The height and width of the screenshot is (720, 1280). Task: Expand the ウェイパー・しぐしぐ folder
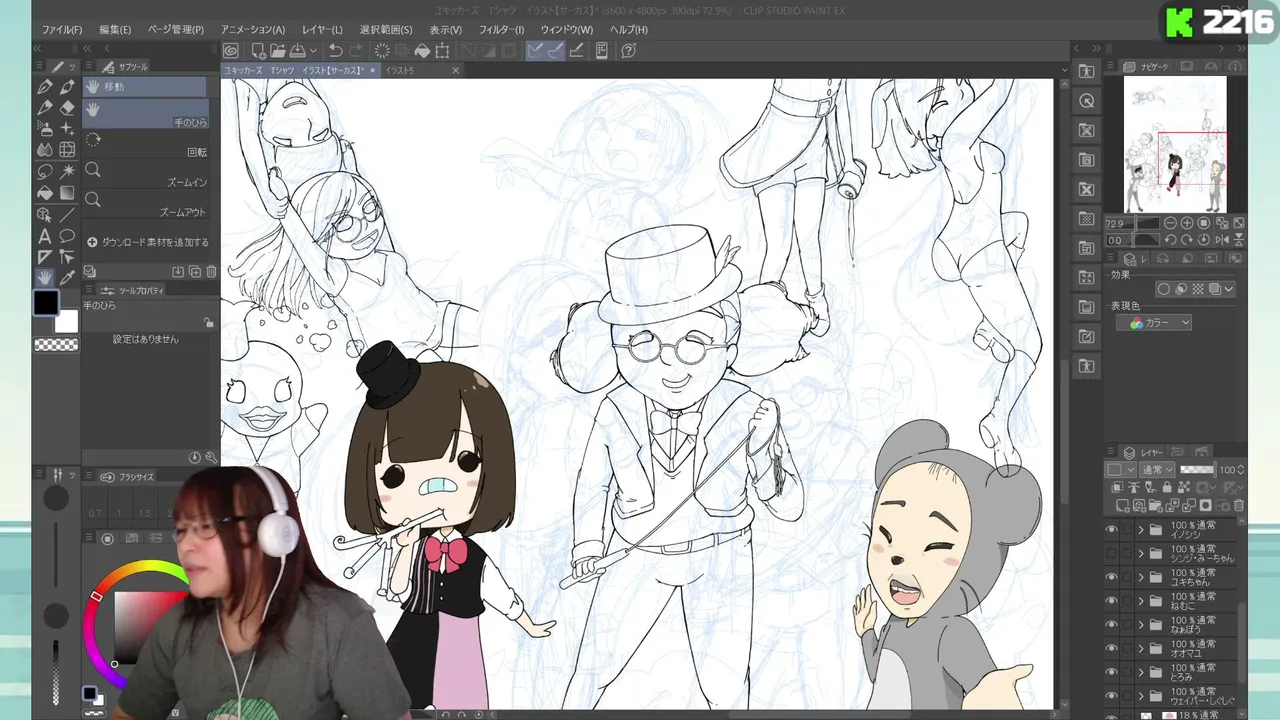[1141, 695]
